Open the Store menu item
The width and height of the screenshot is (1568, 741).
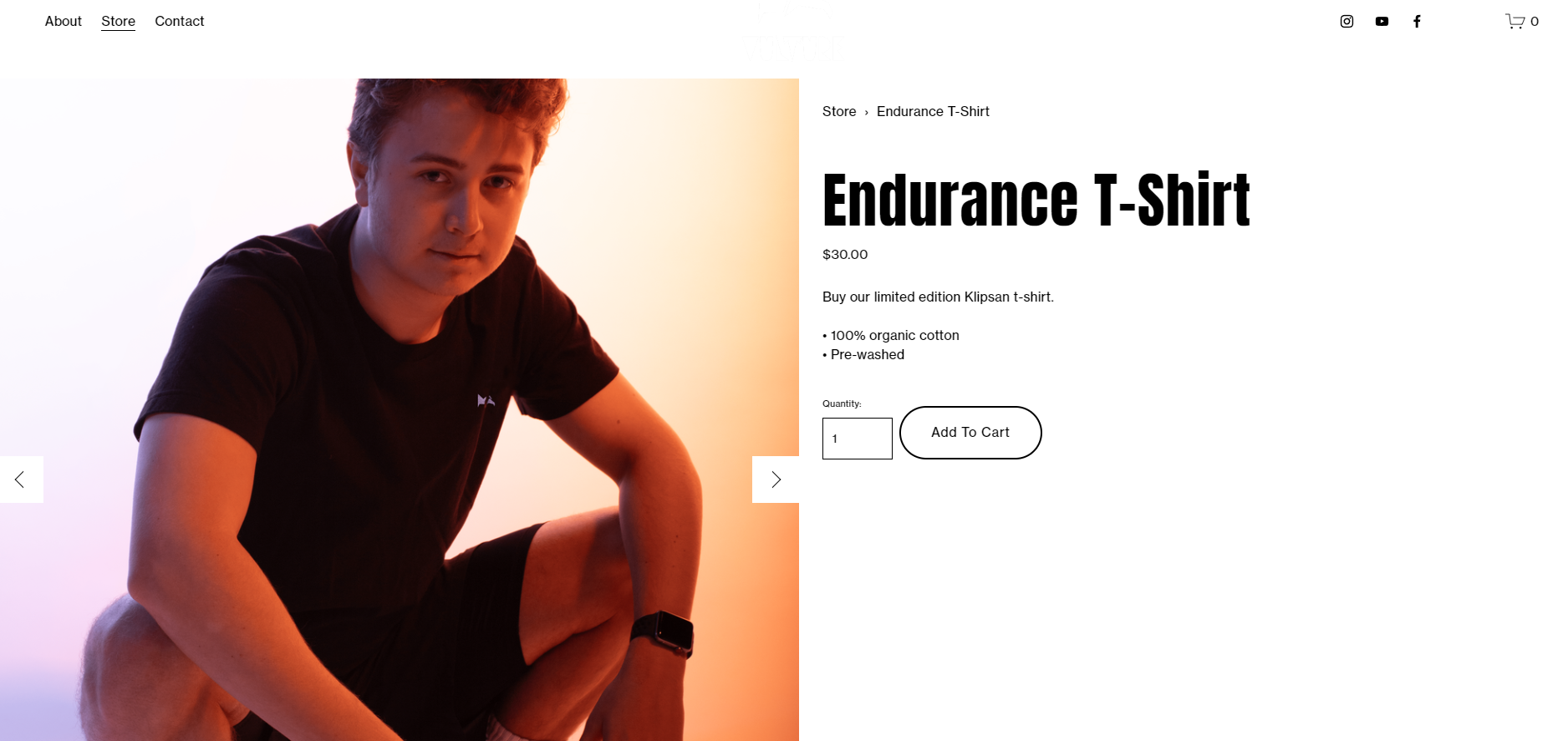coord(118,22)
